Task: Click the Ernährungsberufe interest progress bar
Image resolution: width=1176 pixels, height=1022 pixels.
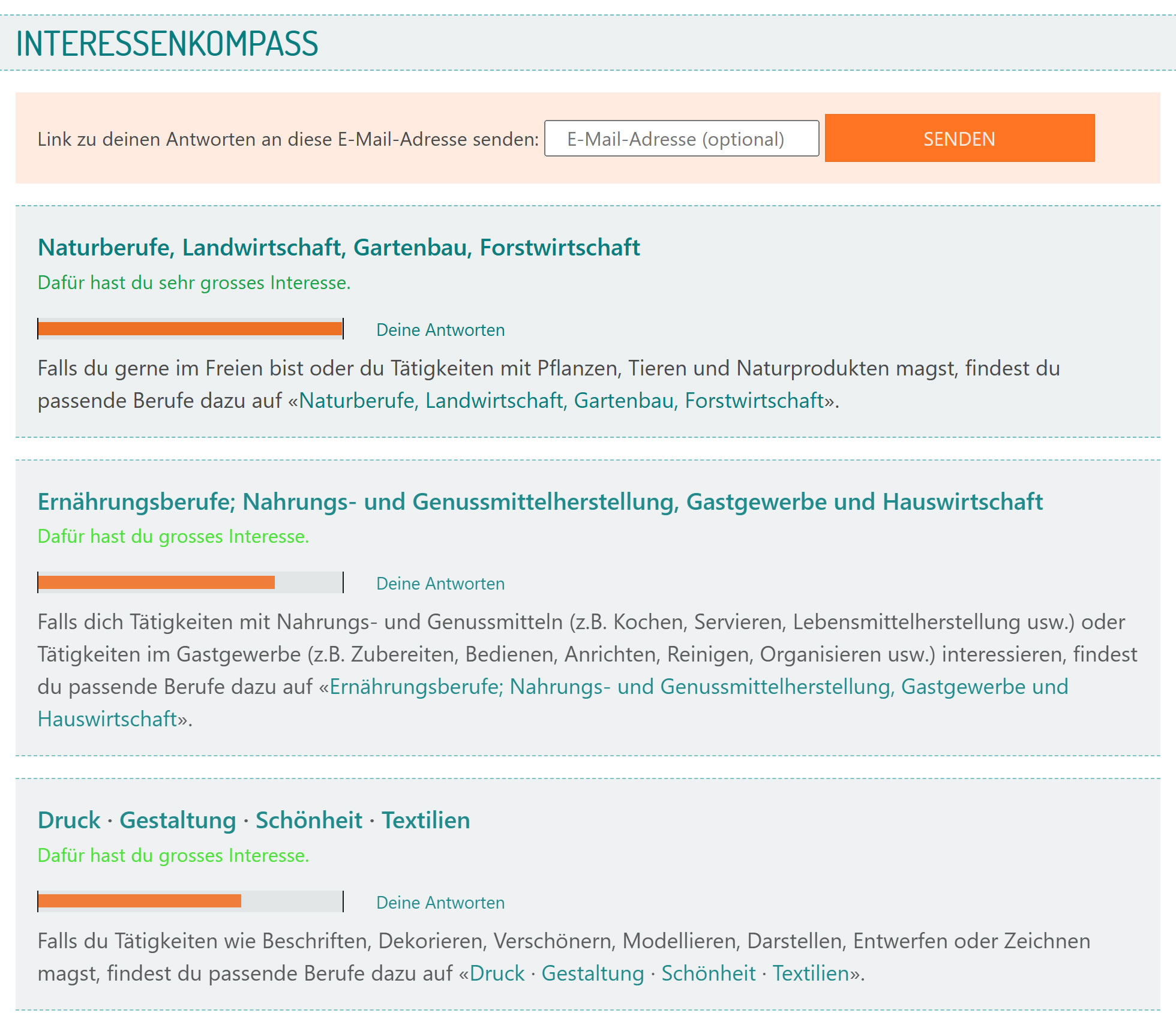Action: [190, 582]
